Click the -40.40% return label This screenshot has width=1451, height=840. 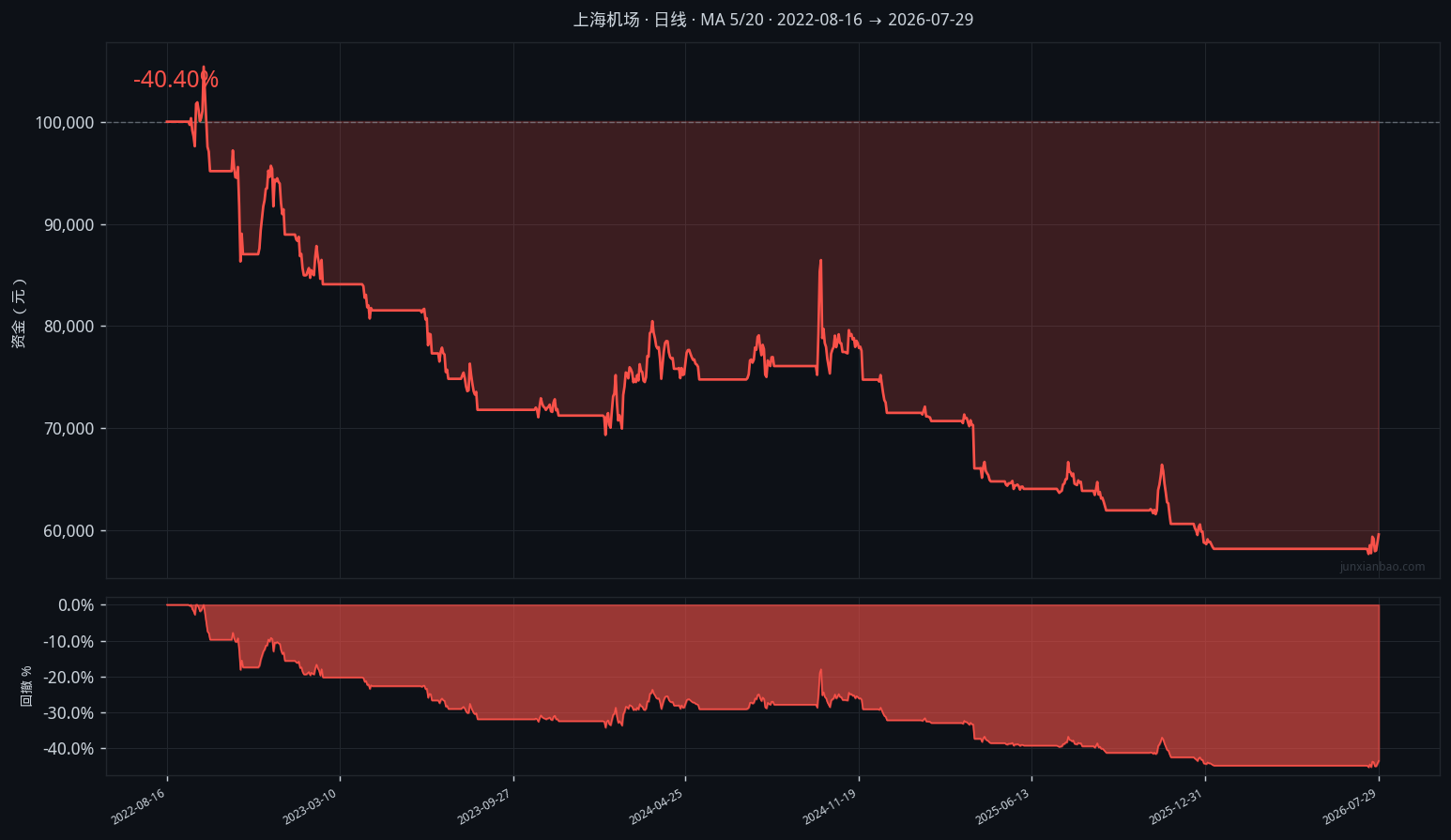(x=176, y=80)
